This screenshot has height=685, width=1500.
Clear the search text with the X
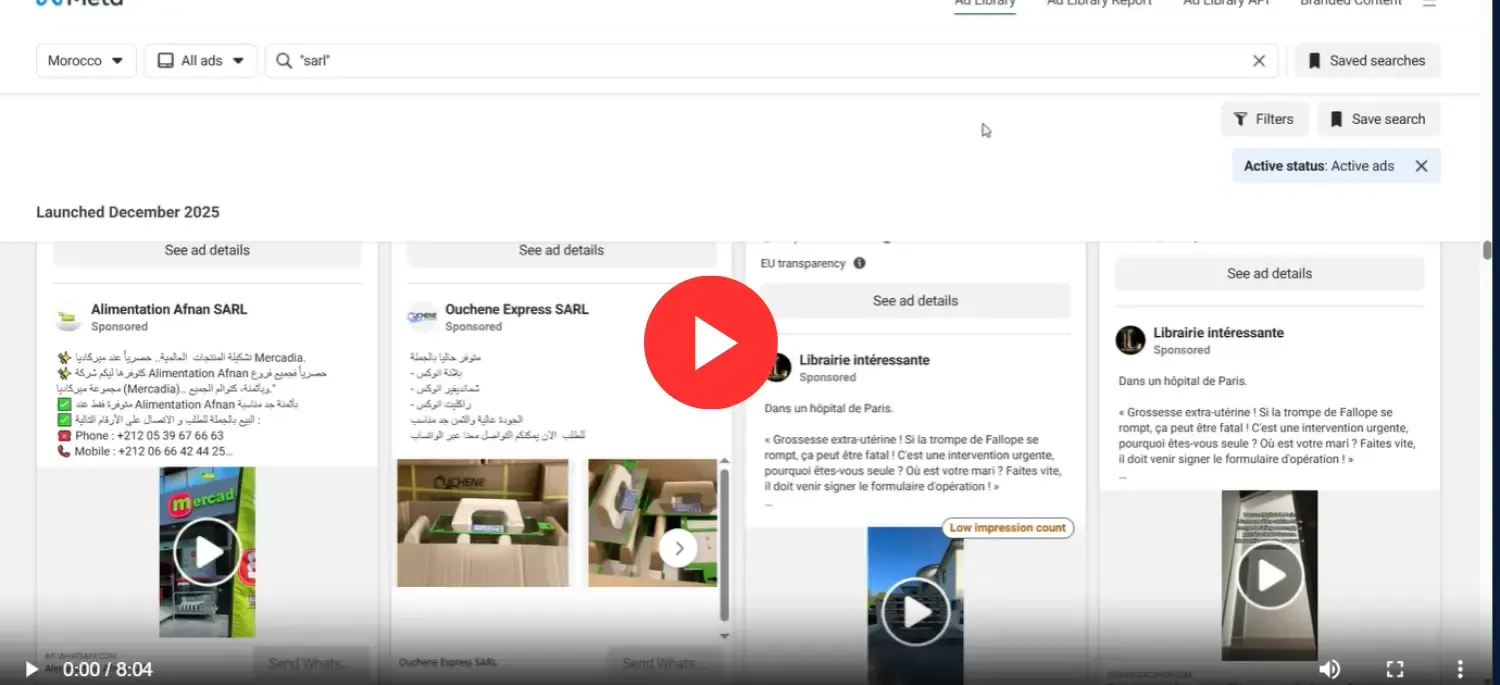coord(1259,60)
